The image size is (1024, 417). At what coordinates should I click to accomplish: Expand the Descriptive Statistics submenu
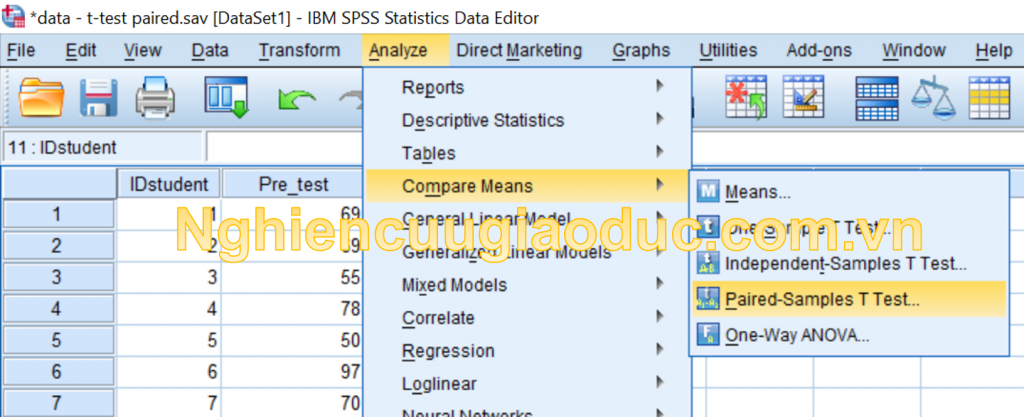tap(483, 120)
